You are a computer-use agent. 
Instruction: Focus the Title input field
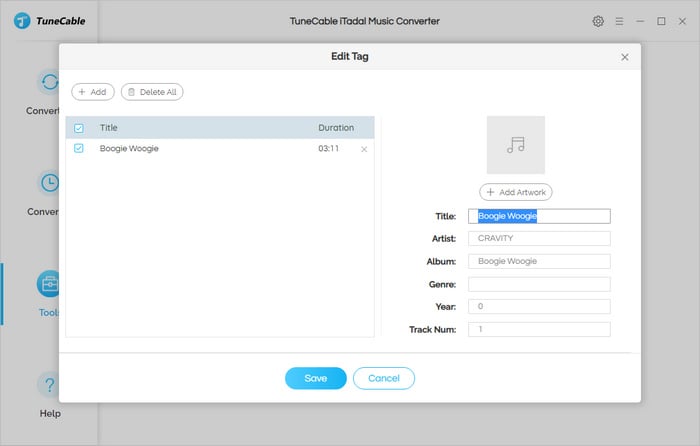[x=539, y=216]
